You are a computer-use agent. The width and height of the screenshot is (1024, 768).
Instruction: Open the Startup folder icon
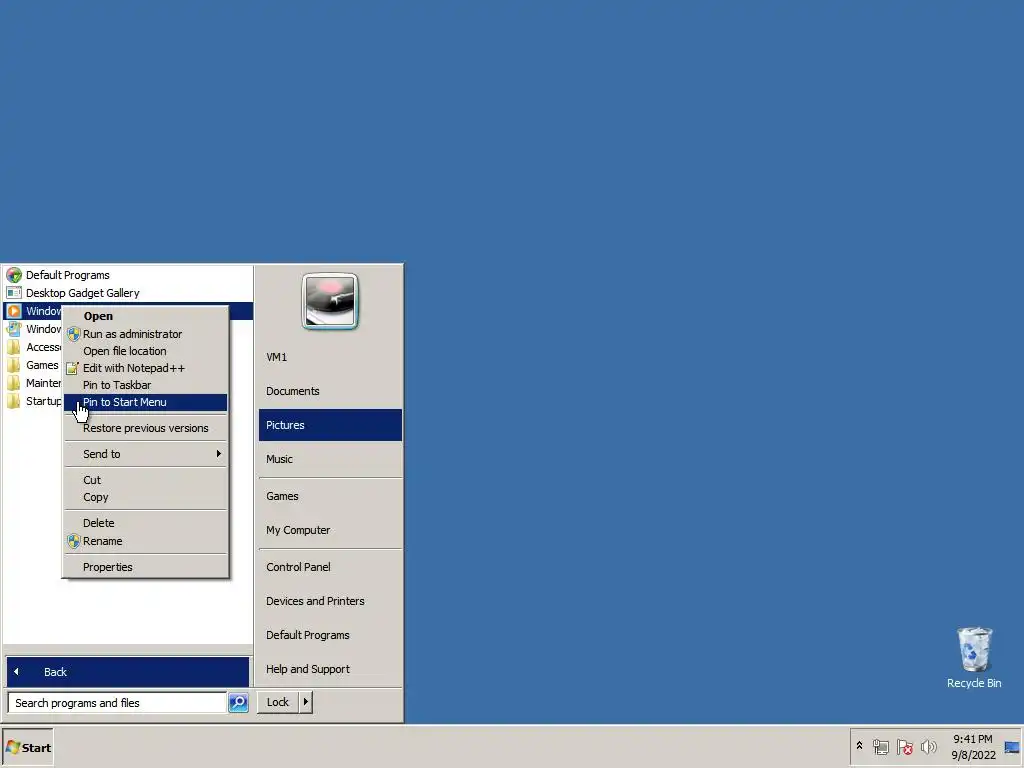click(14, 401)
